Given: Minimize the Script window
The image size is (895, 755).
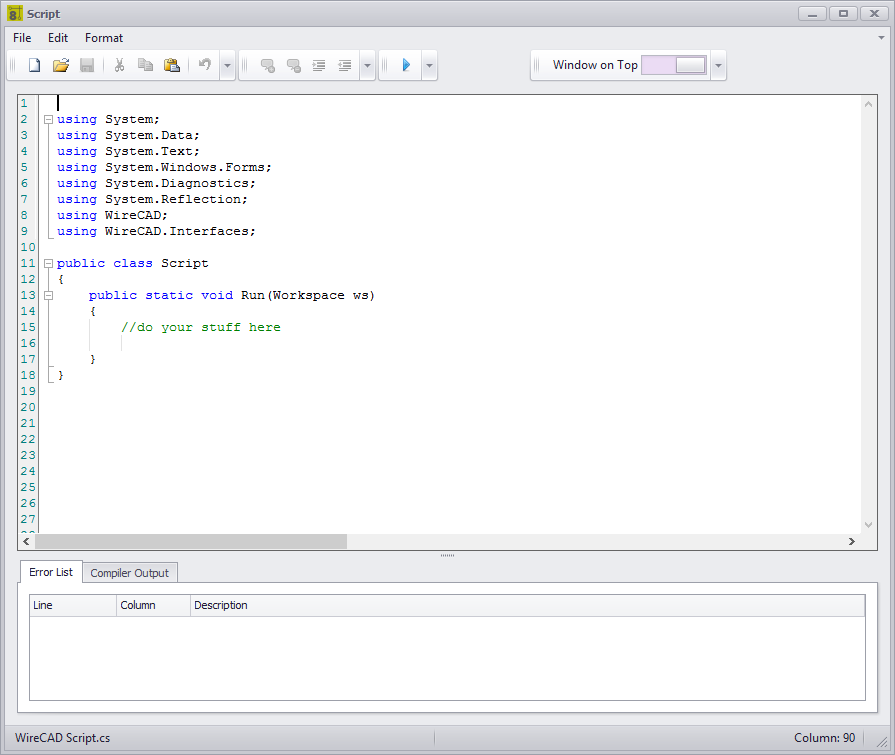Looking at the screenshot, I should click(812, 13).
